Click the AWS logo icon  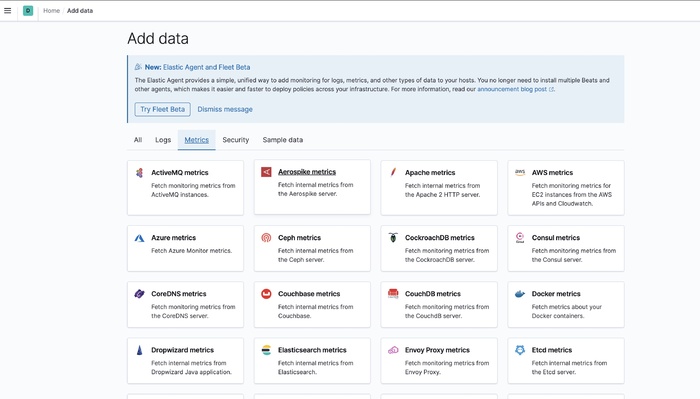pos(520,172)
